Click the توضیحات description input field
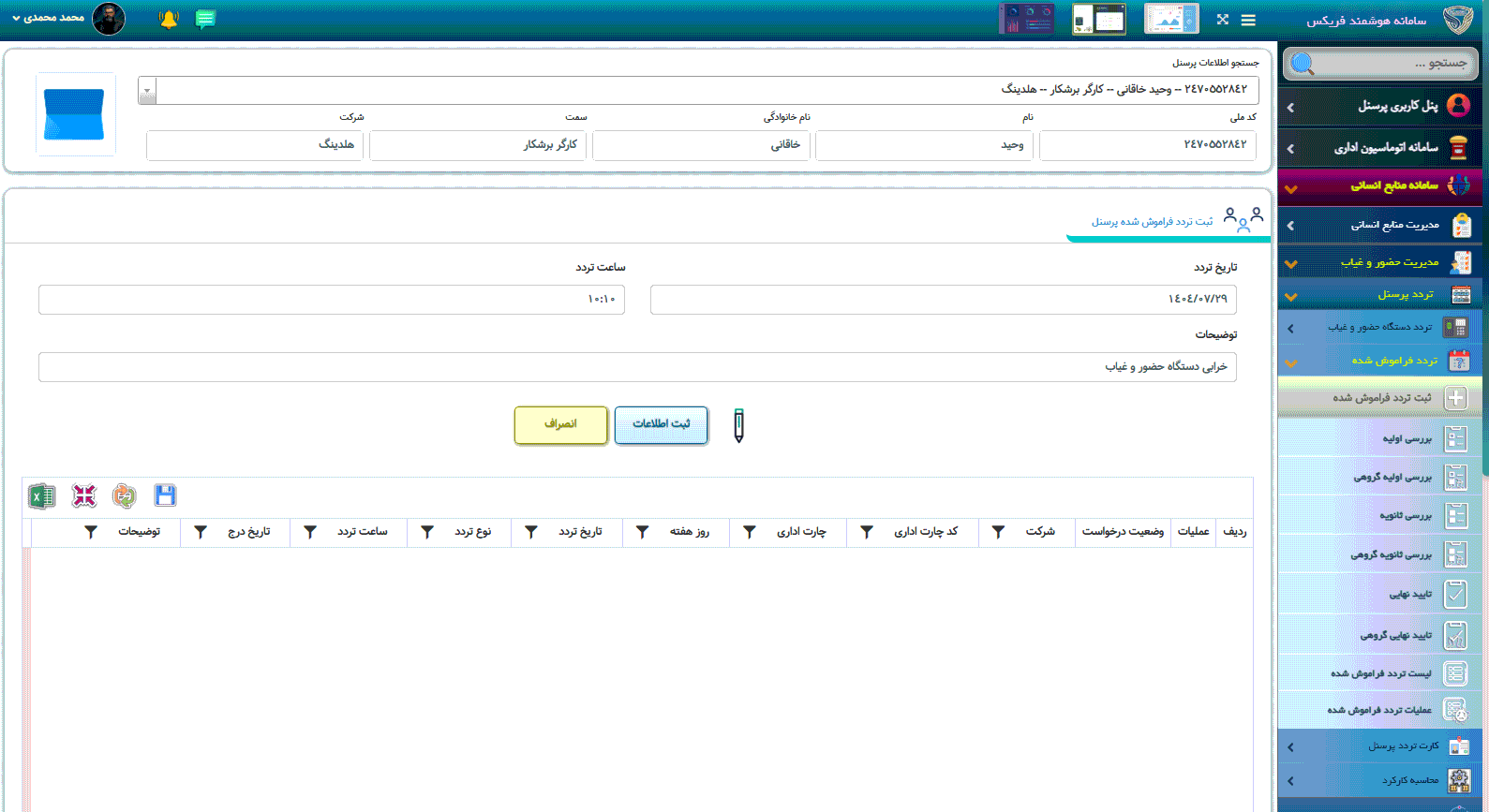 point(637,367)
